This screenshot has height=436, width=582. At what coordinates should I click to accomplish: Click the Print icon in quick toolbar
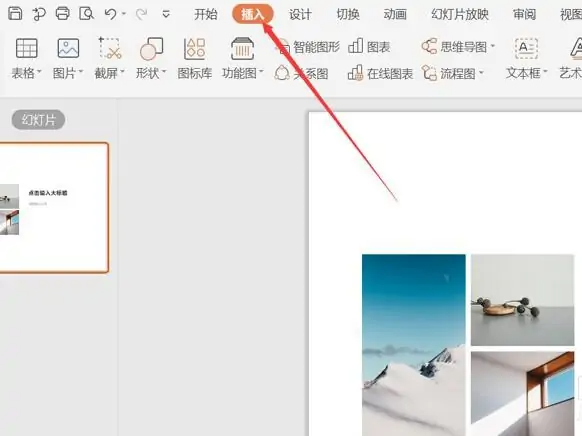[62, 14]
